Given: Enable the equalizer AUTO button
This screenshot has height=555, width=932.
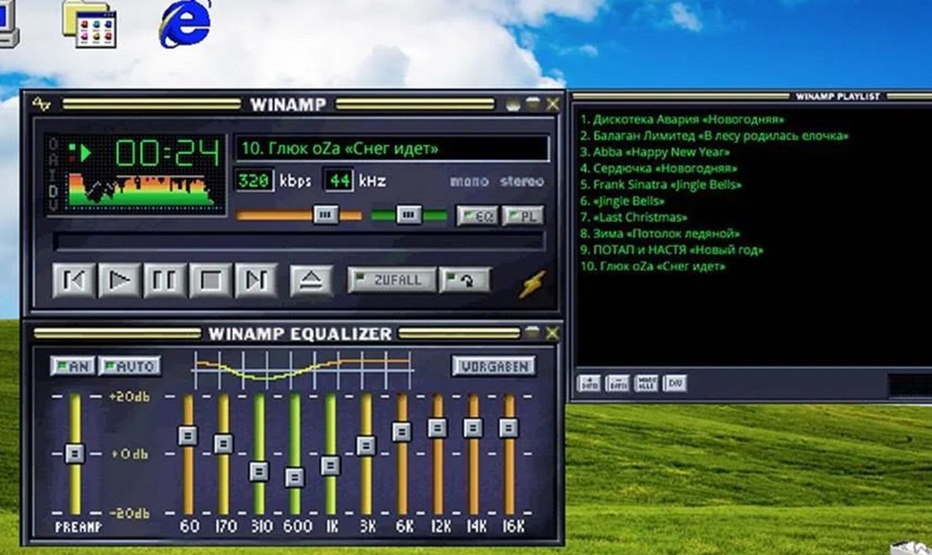Looking at the screenshot, I should [129, 366].
